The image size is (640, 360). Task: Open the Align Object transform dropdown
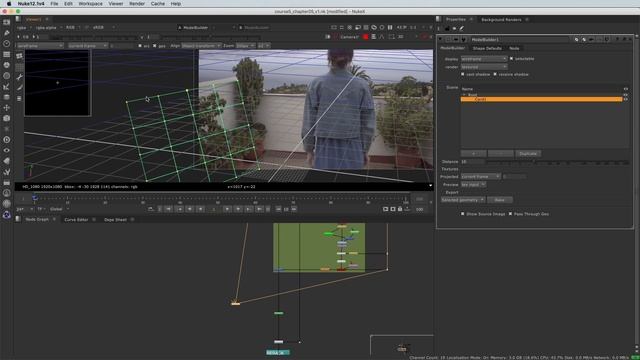[x=201, y=46]
